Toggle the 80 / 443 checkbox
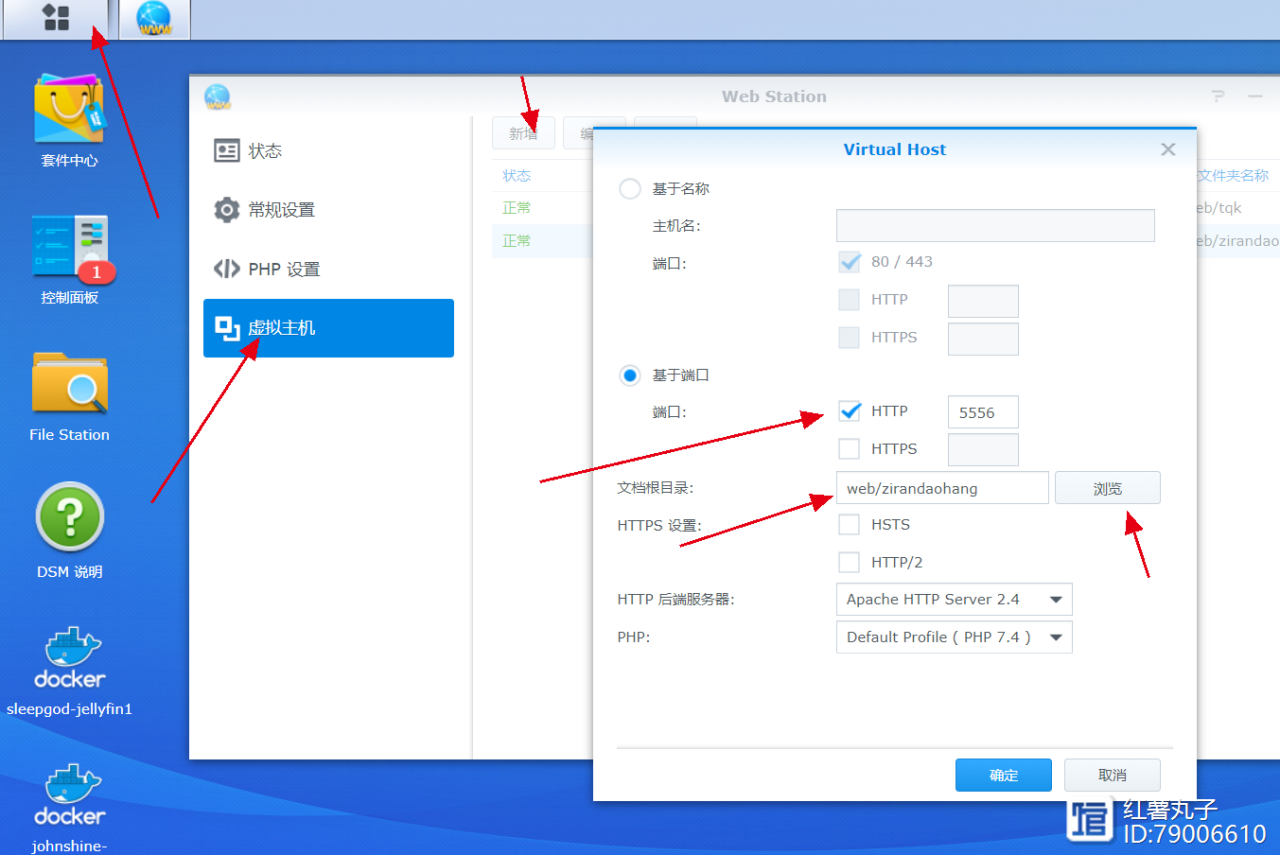 pos(849,262)
